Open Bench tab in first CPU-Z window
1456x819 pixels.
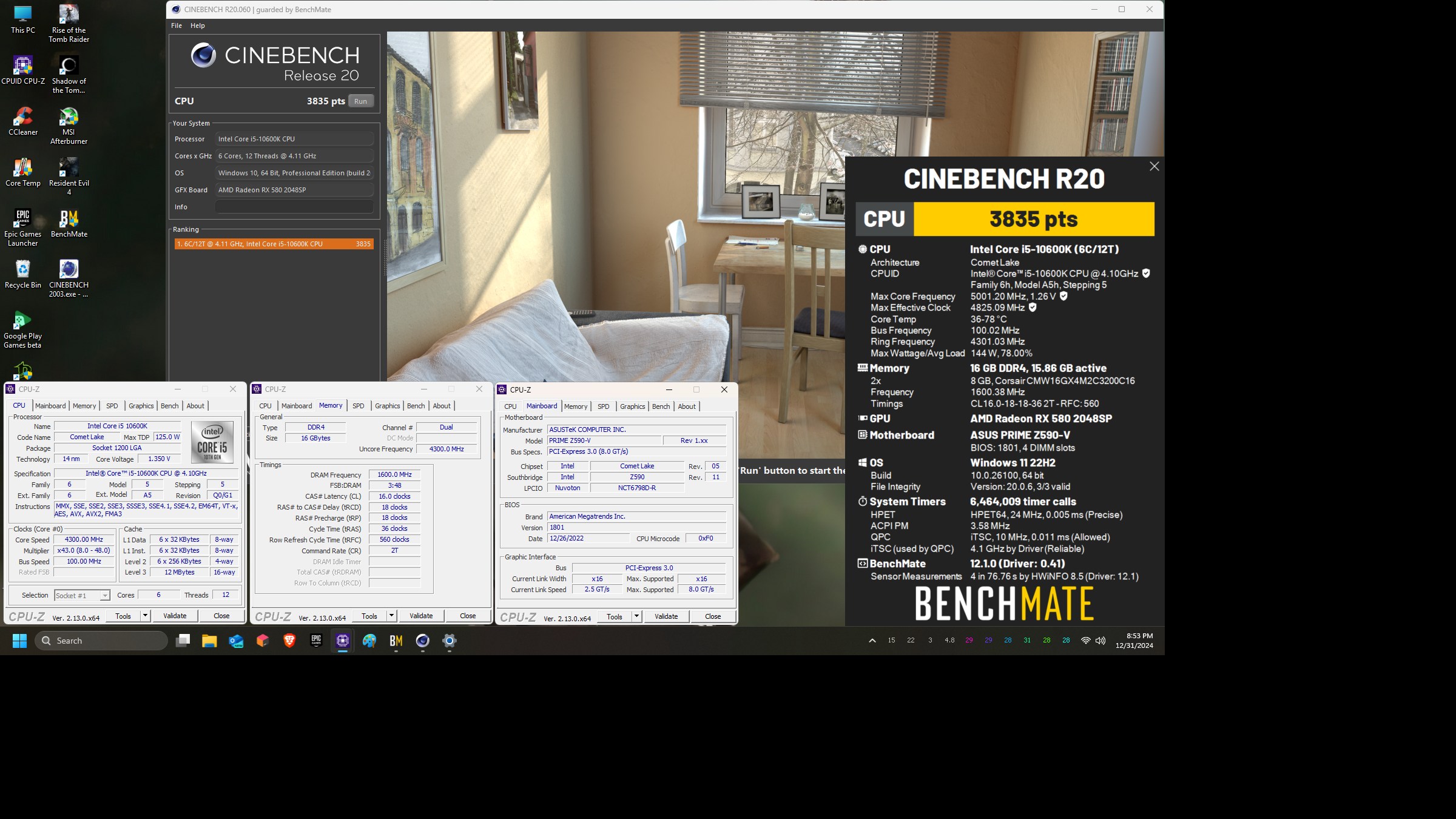pyautogui.click(x=170, y=406)
